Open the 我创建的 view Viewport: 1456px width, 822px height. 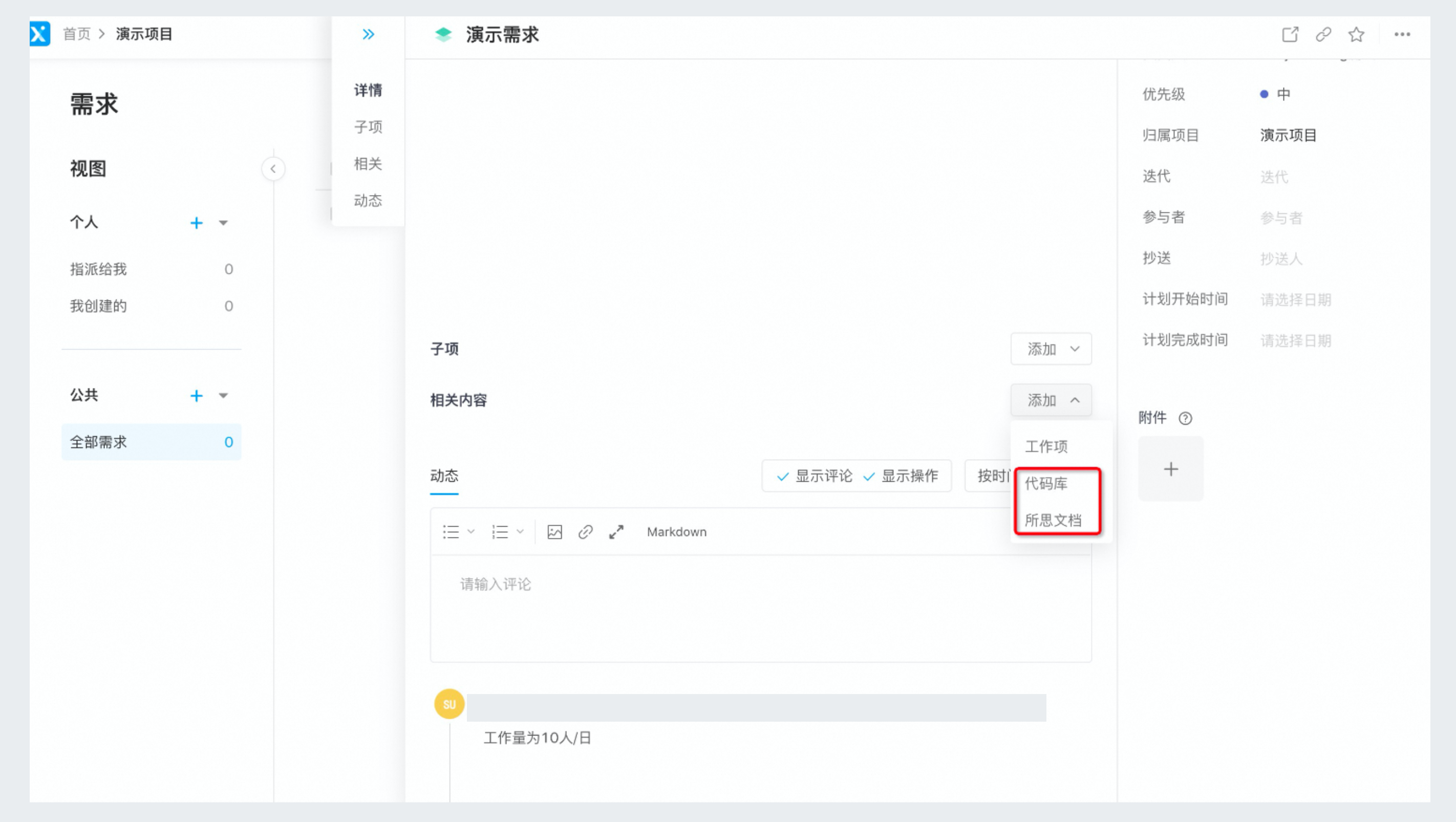click(151, 306)
